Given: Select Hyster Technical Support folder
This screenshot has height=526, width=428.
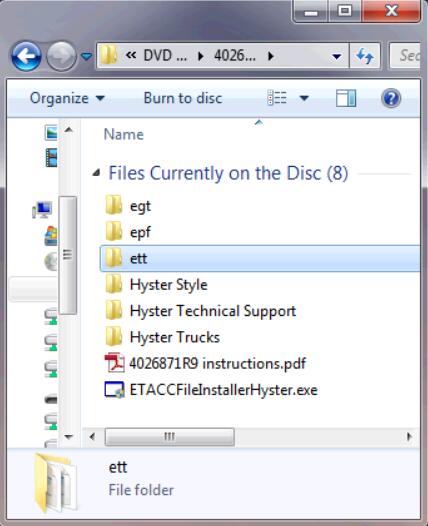Looking at the screenshot, I should click(x=213, y=311).
